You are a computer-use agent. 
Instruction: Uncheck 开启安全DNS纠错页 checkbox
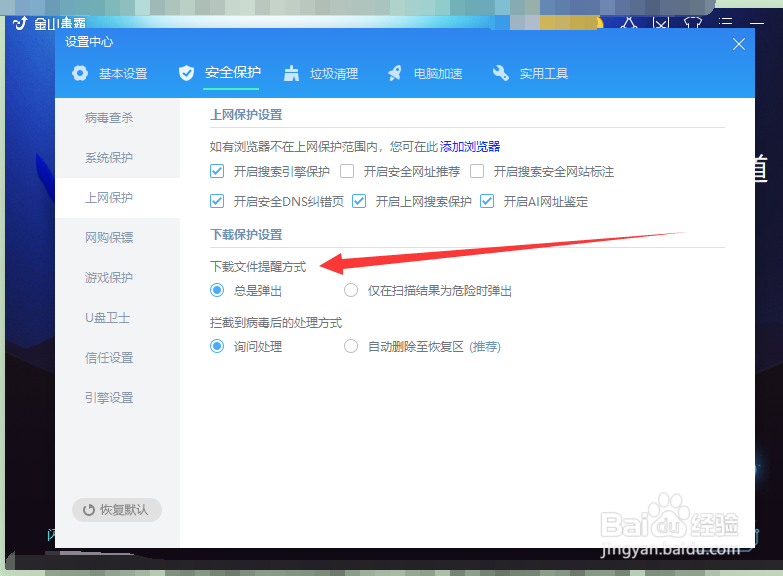point(217,201)
